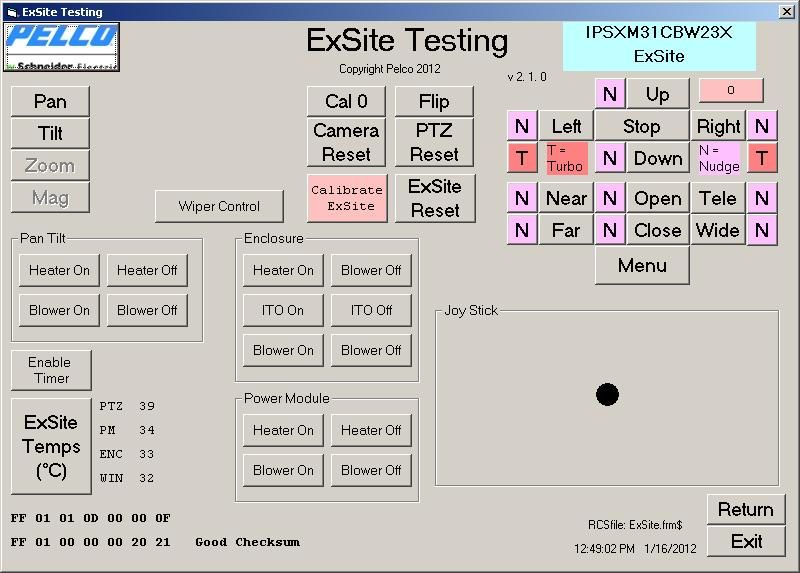Screen dimensions: 800x573
Task: Click the Pelco logo image
Action: coord(61,46)
